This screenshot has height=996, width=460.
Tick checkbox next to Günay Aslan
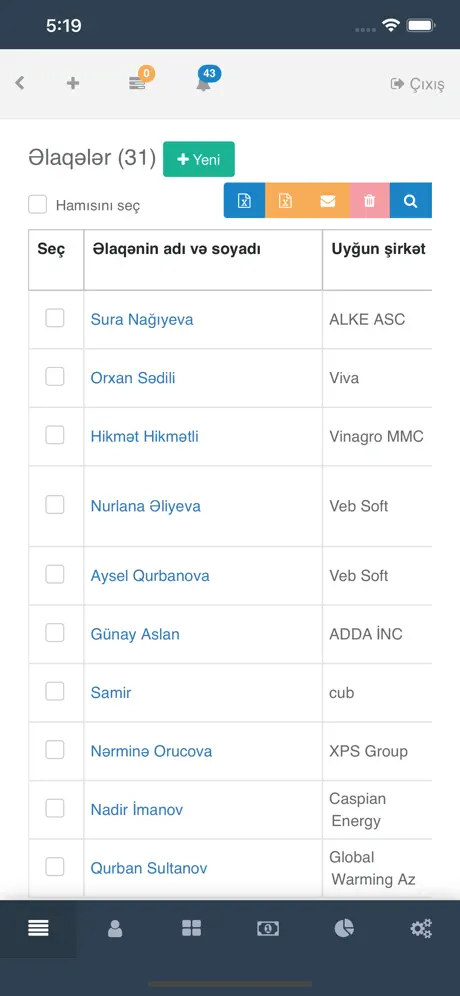[55, 633]
